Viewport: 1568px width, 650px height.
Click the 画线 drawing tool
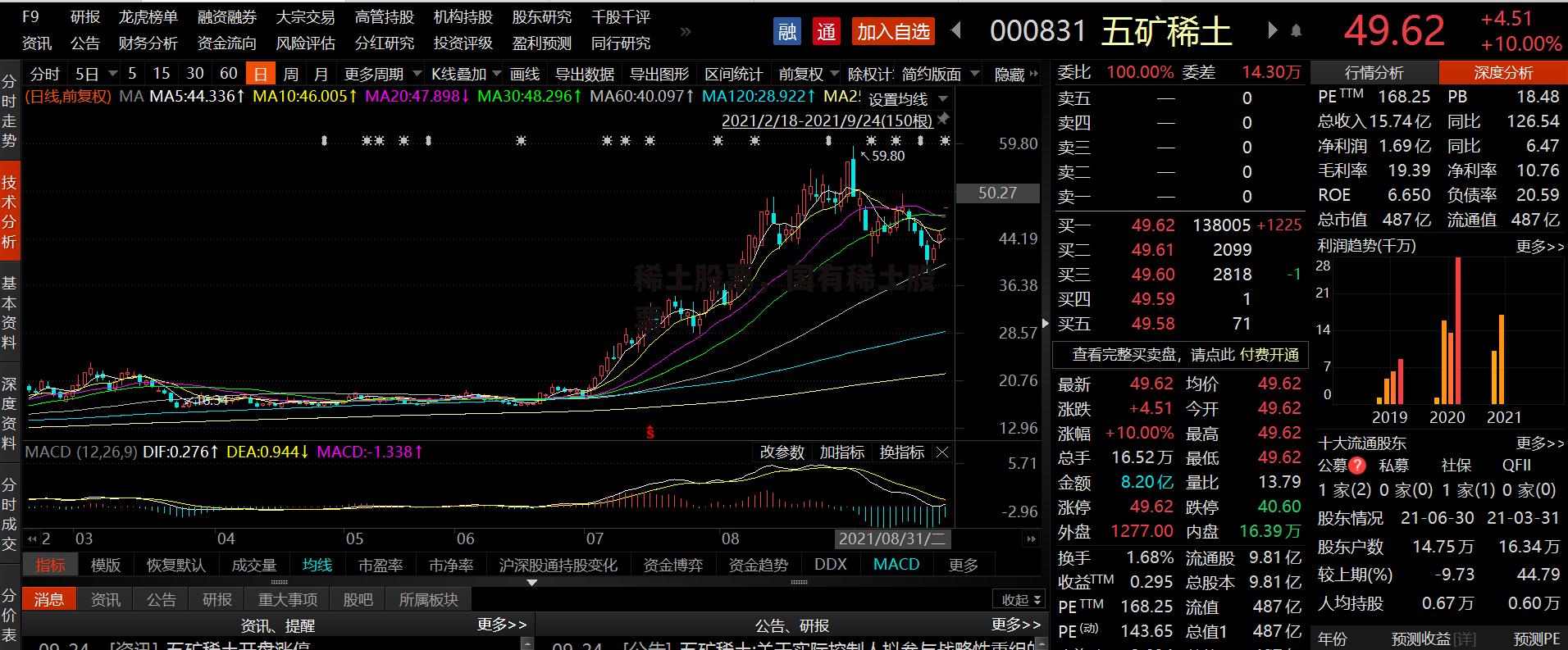click(x=525, y=74)
